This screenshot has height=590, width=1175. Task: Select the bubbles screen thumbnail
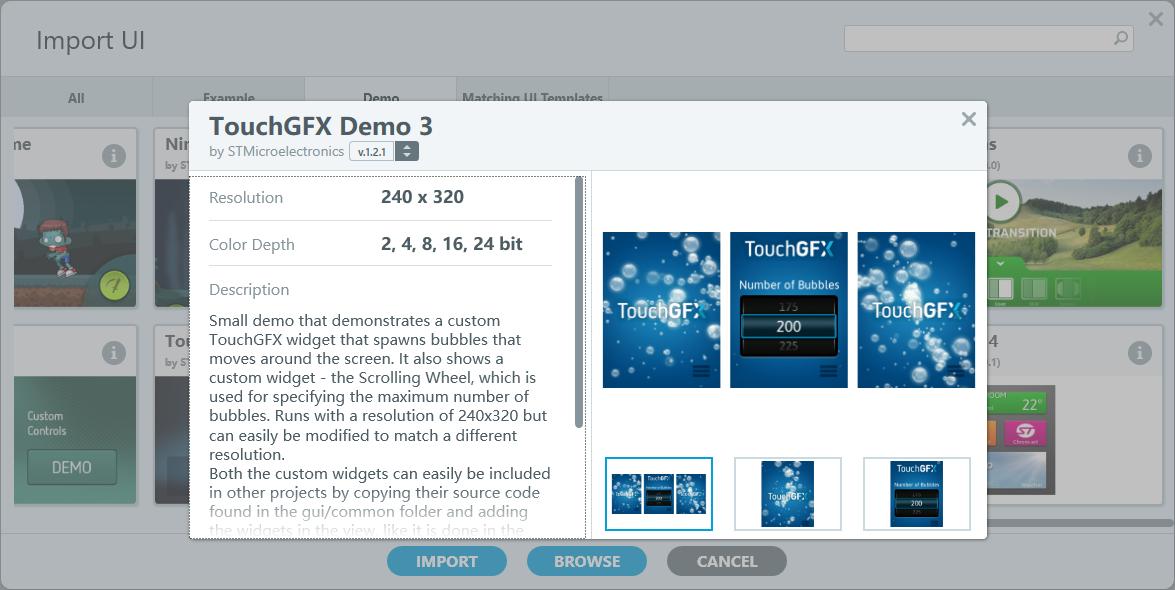[788, 493]
